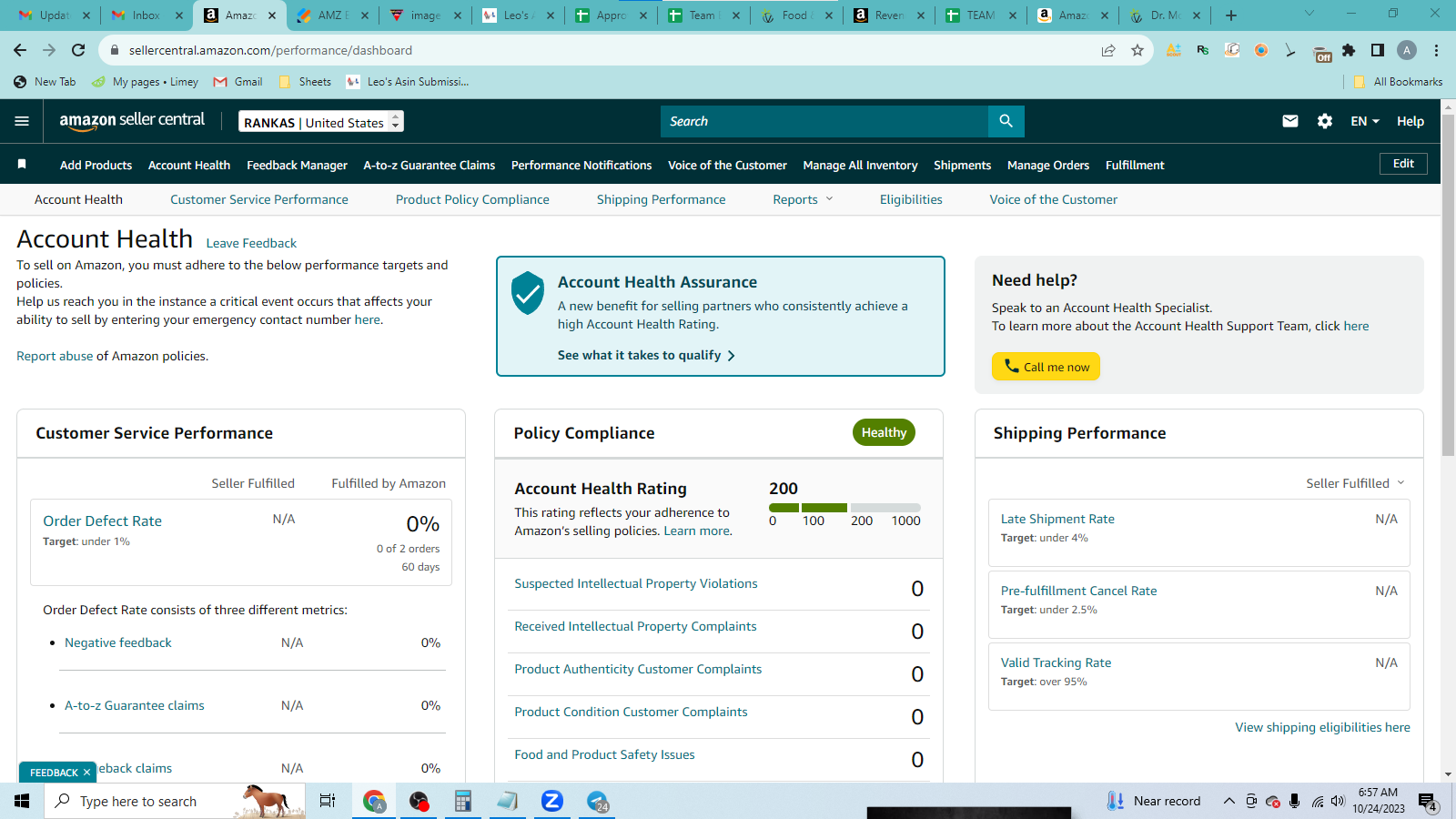Open the RS extension icon

(1203, 50)
